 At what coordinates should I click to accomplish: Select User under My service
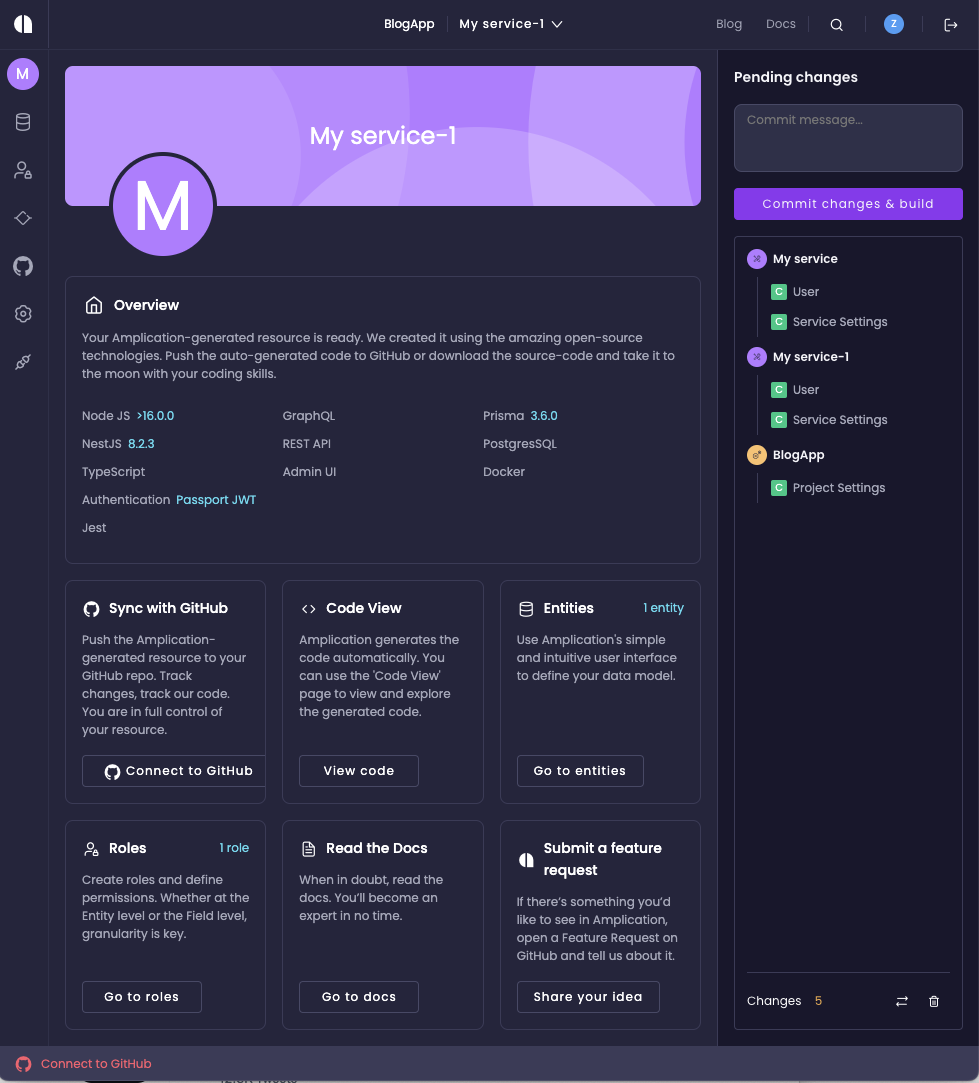(806, 291)
